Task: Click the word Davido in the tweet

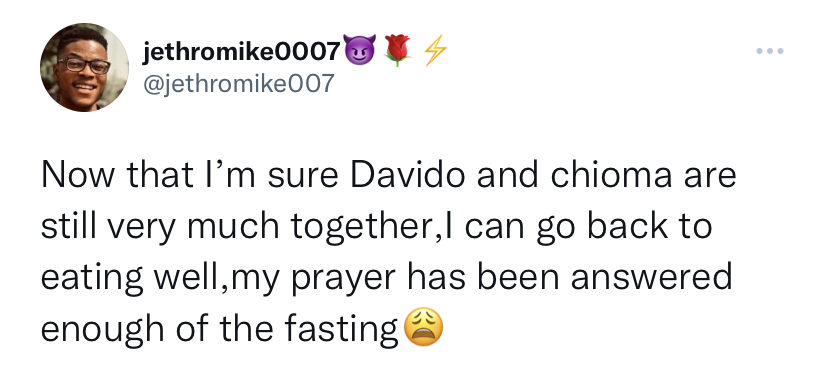Action: click(408, 175)
